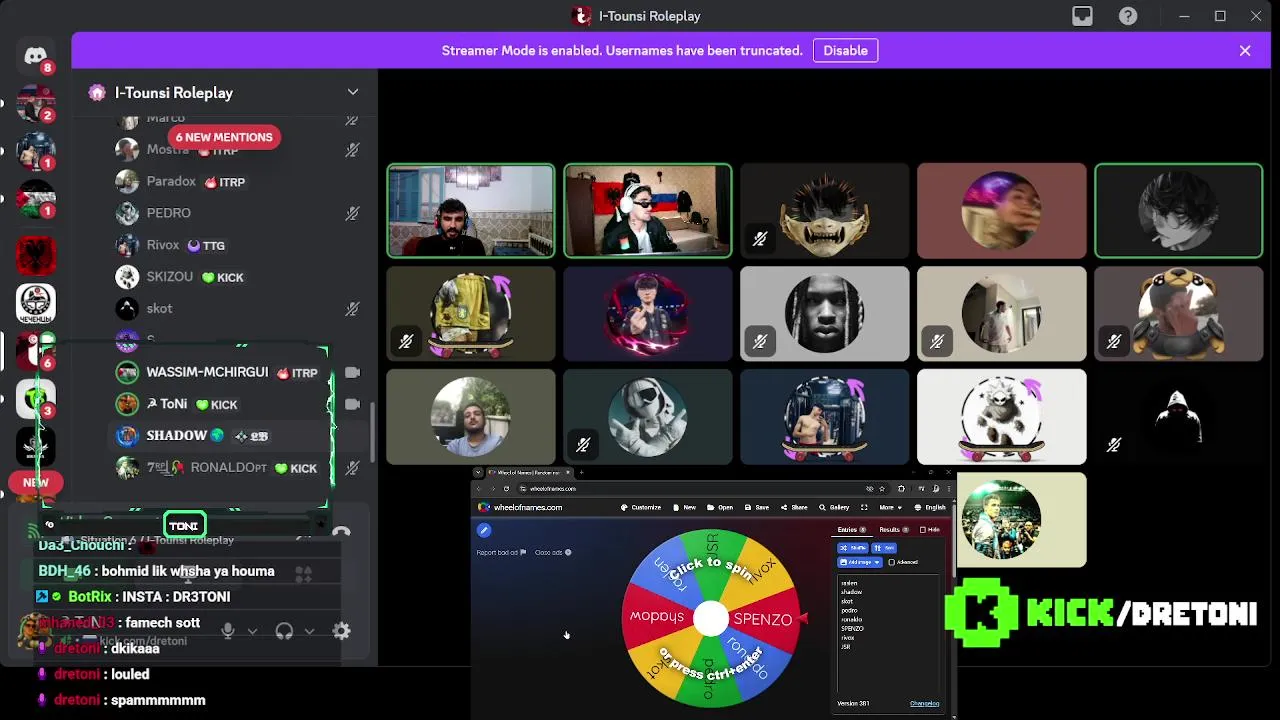This screenshot has width=1280, height=720.
Task: Open a new Chrome tab with plus
Action: (x=581, y=472)
